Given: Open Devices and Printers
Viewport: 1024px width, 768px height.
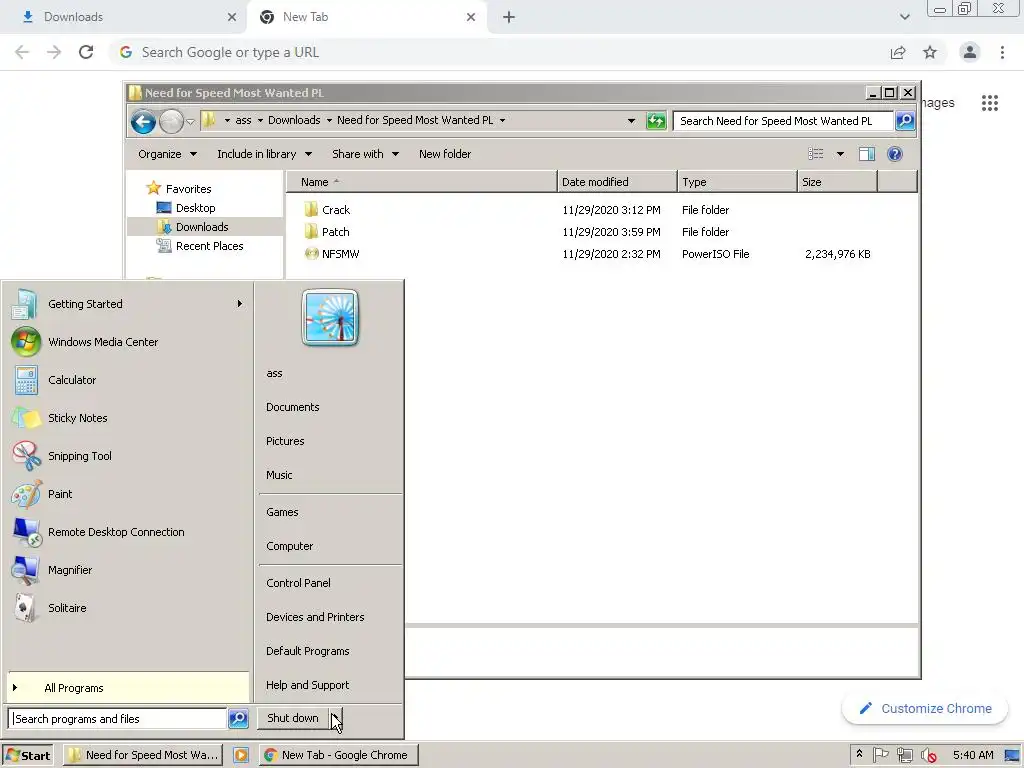Looking at the screenshot, I should click(315, 617).
